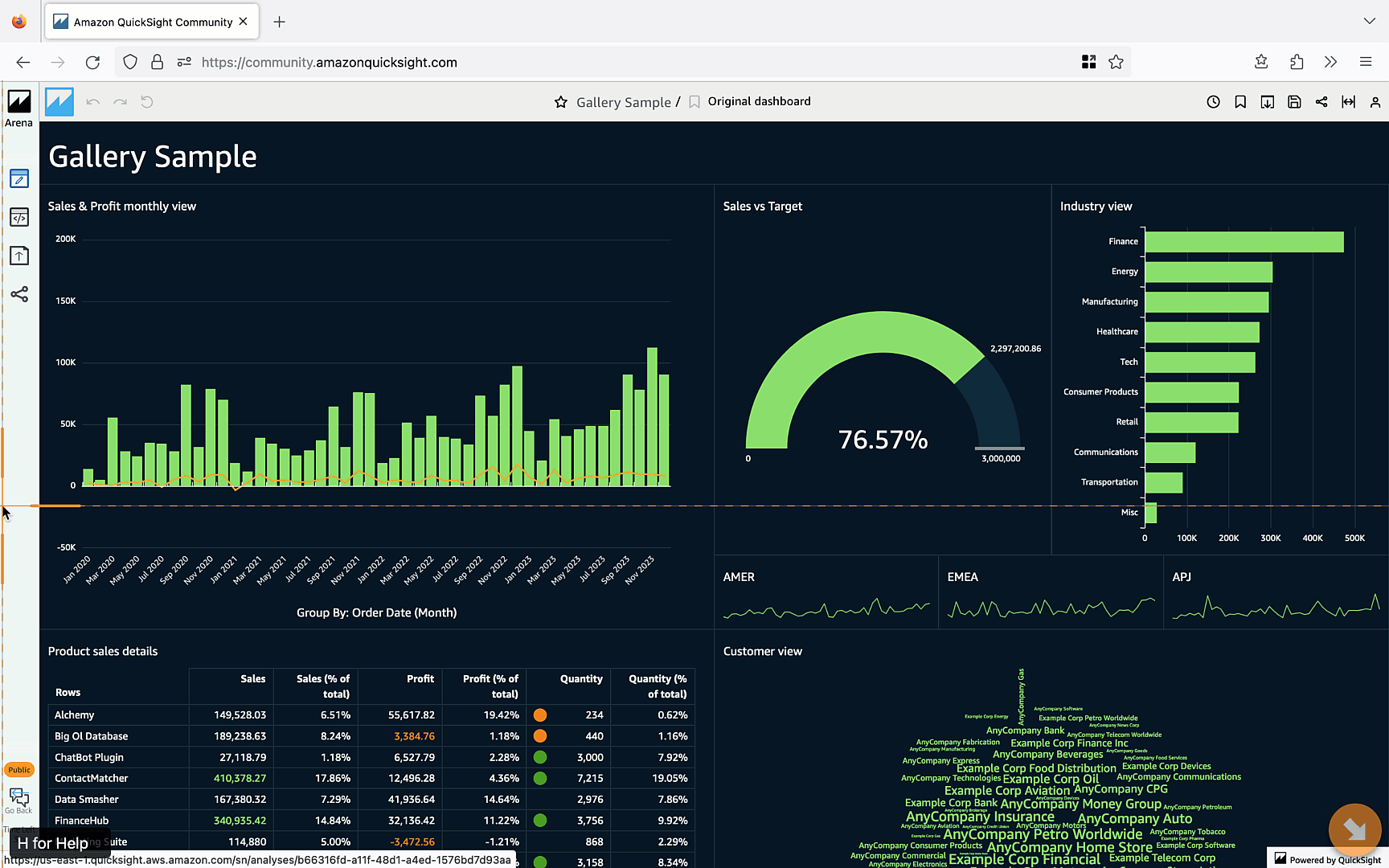Click the Sales vs Target gauge percentage
The image size is (1389, 868).
[x=883, y=440]
